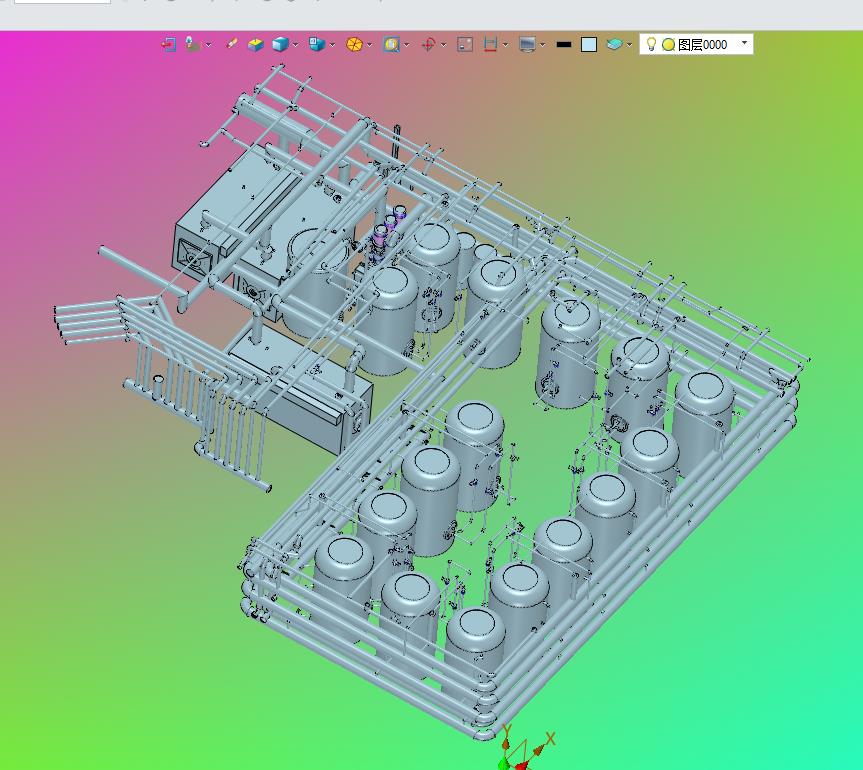Open the 图层0000 layer selection combo box
The image size is (863, 770).
696,44
